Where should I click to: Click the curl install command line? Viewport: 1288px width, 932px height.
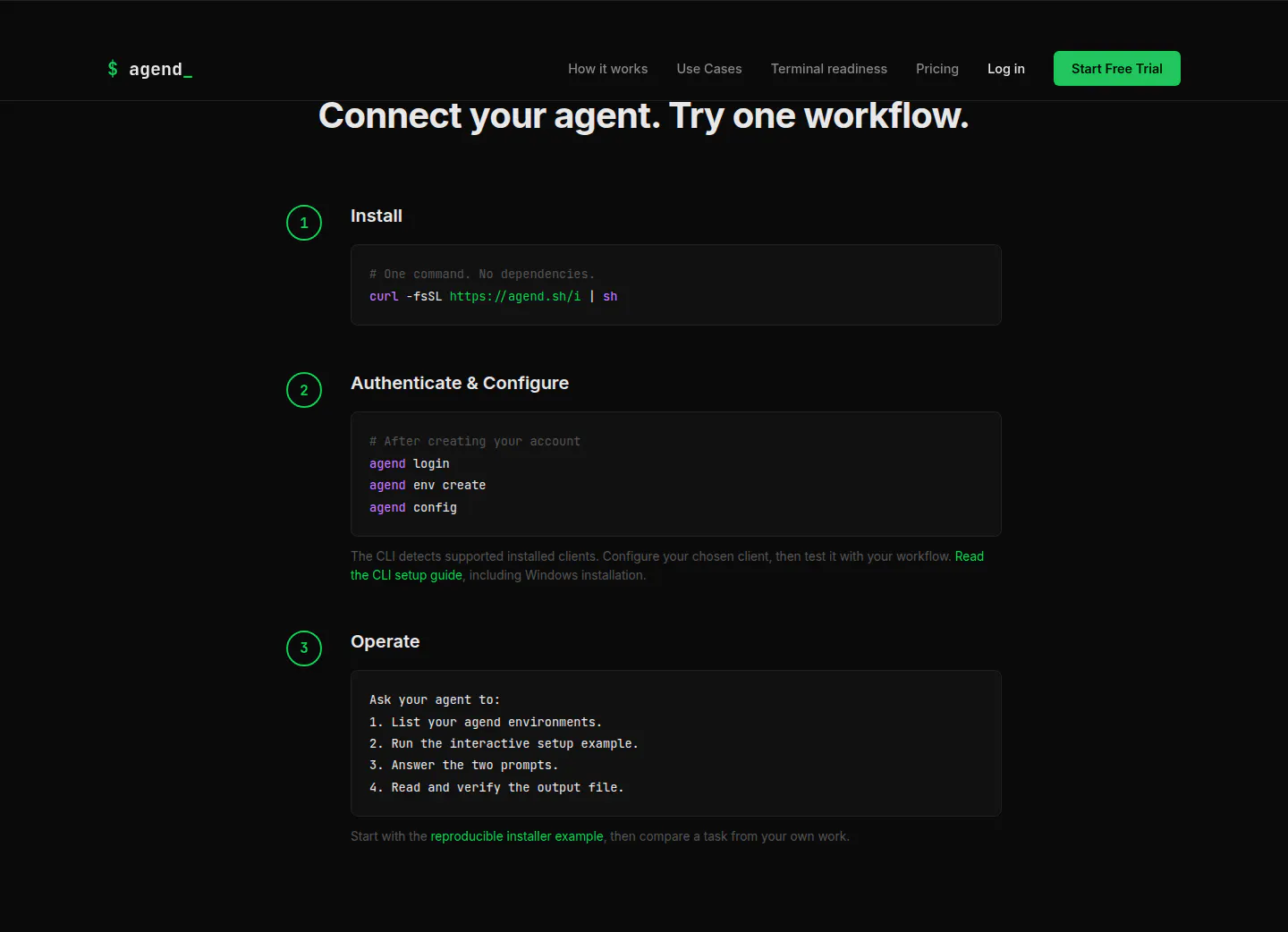494,296
